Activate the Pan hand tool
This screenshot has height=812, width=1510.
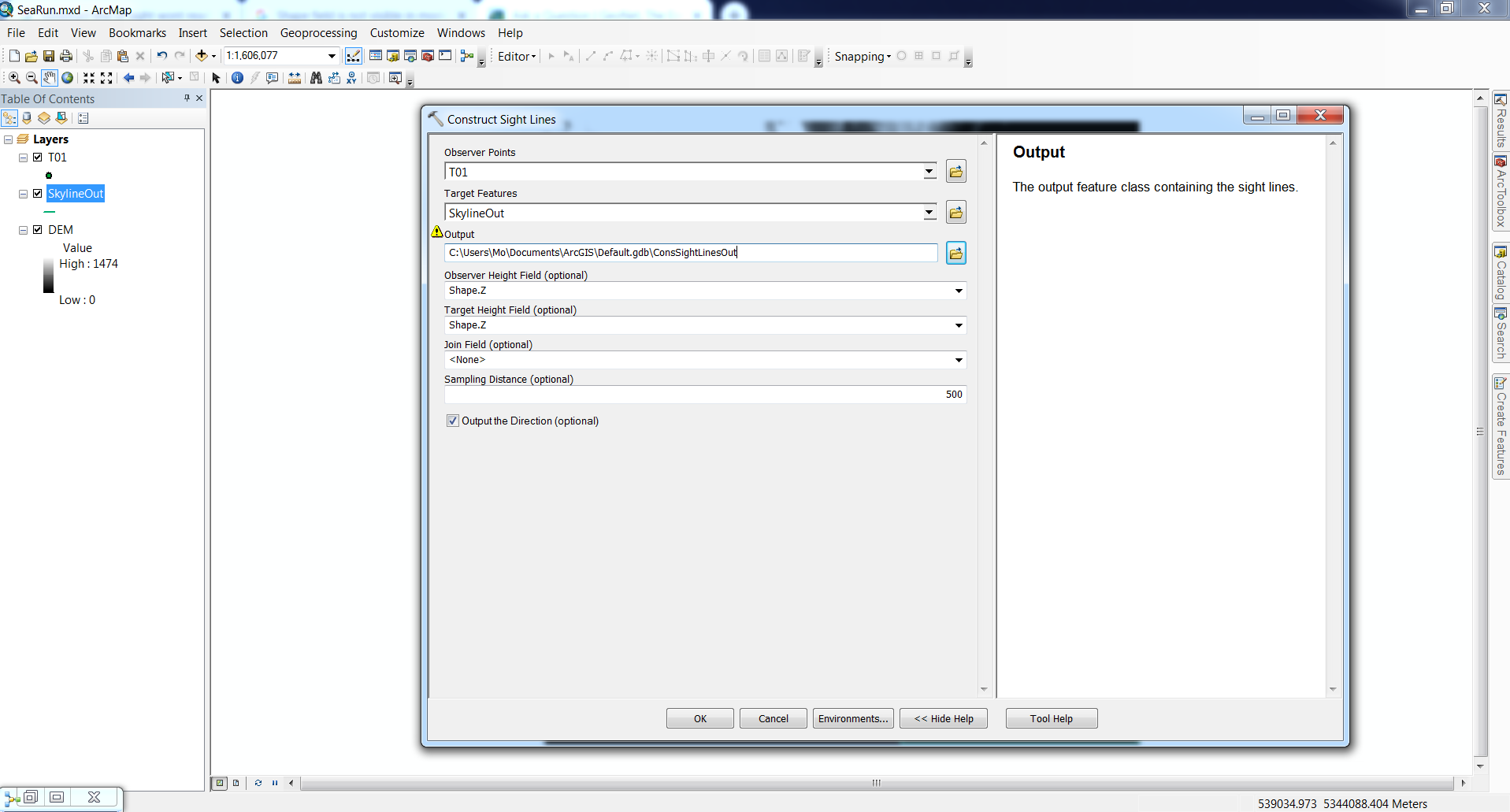(x=50, y=78)
